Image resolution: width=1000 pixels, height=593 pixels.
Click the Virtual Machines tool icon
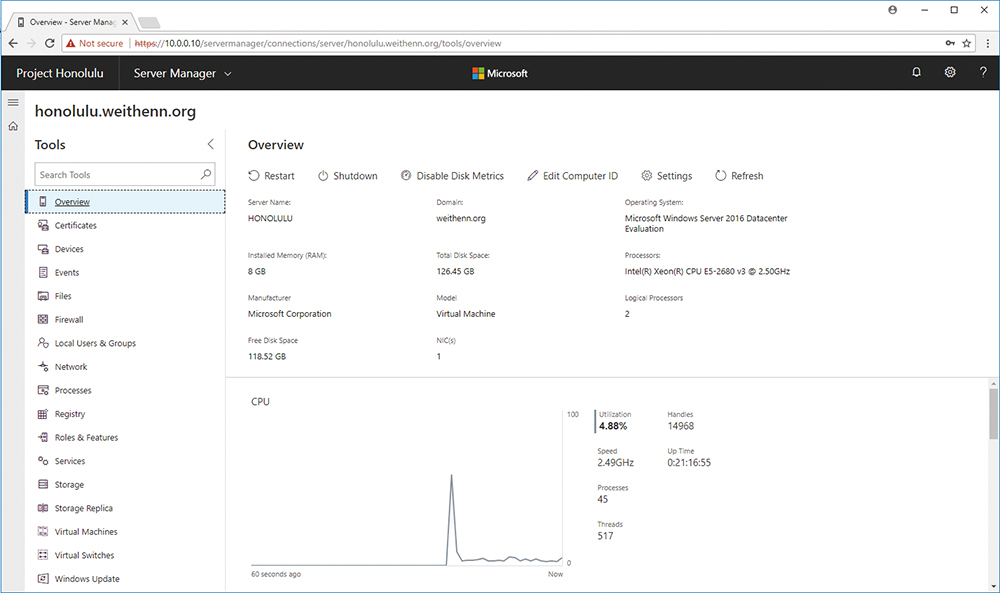click(x=43, y=532)
